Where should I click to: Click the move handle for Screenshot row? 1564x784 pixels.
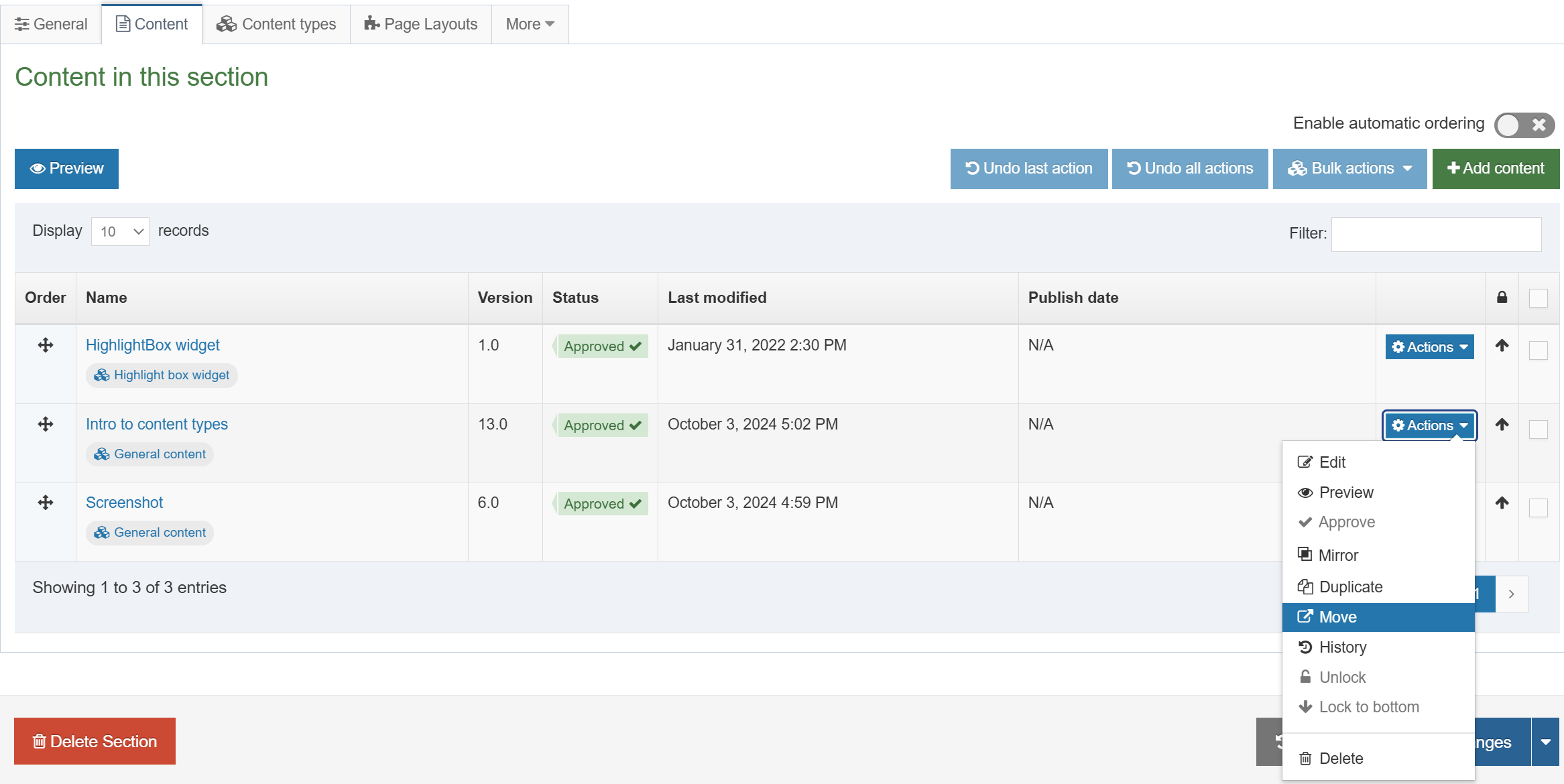click(x=46, y=503)
